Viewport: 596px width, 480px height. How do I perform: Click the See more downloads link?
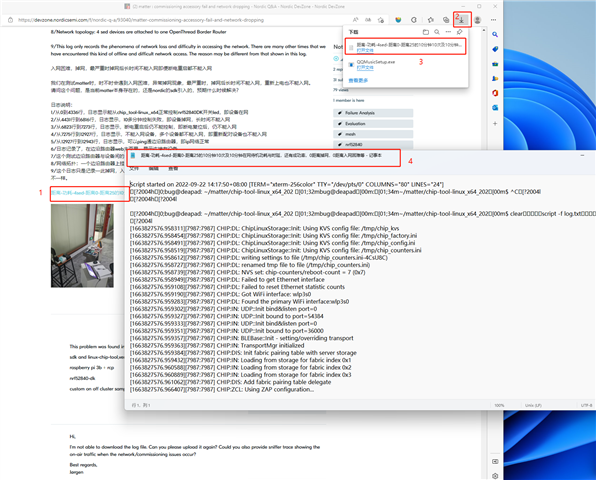pos(358,81)
